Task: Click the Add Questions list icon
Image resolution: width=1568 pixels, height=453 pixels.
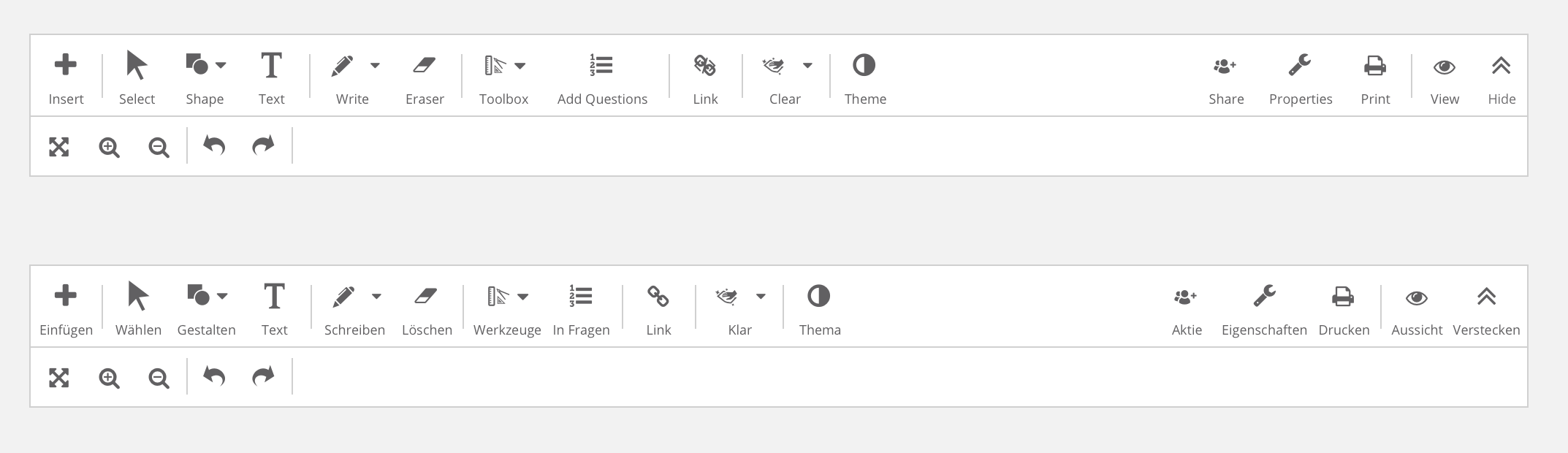Action: [x=601, y=65]
